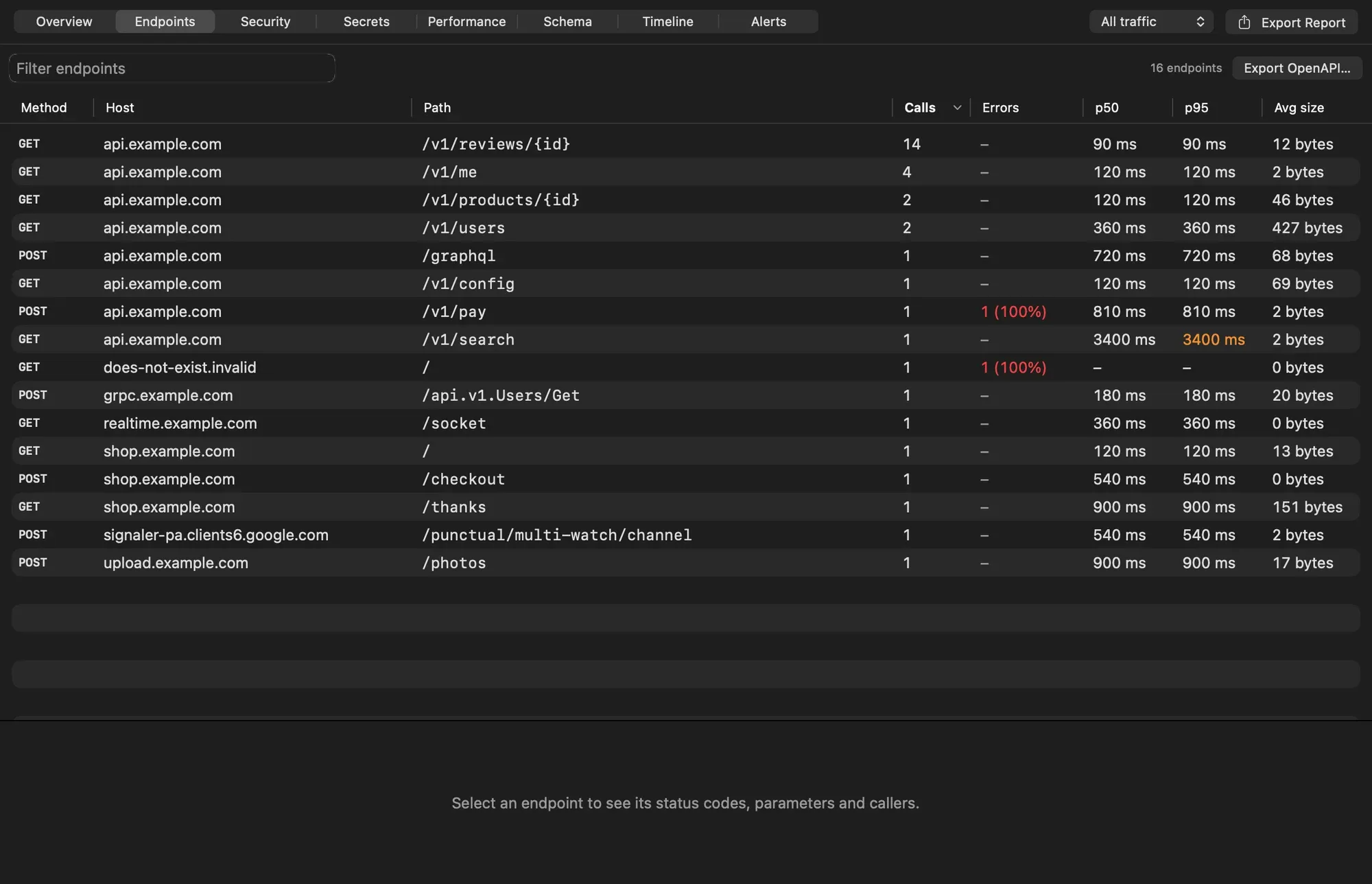Sort by the Method column header
Viewport: 1372px width, 884px height.
44,108
